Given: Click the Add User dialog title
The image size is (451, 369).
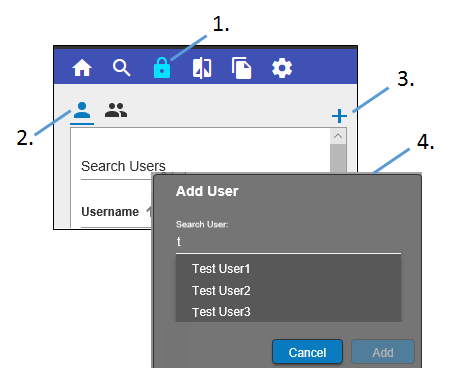Looking at the screenshot, I should 207,191.
